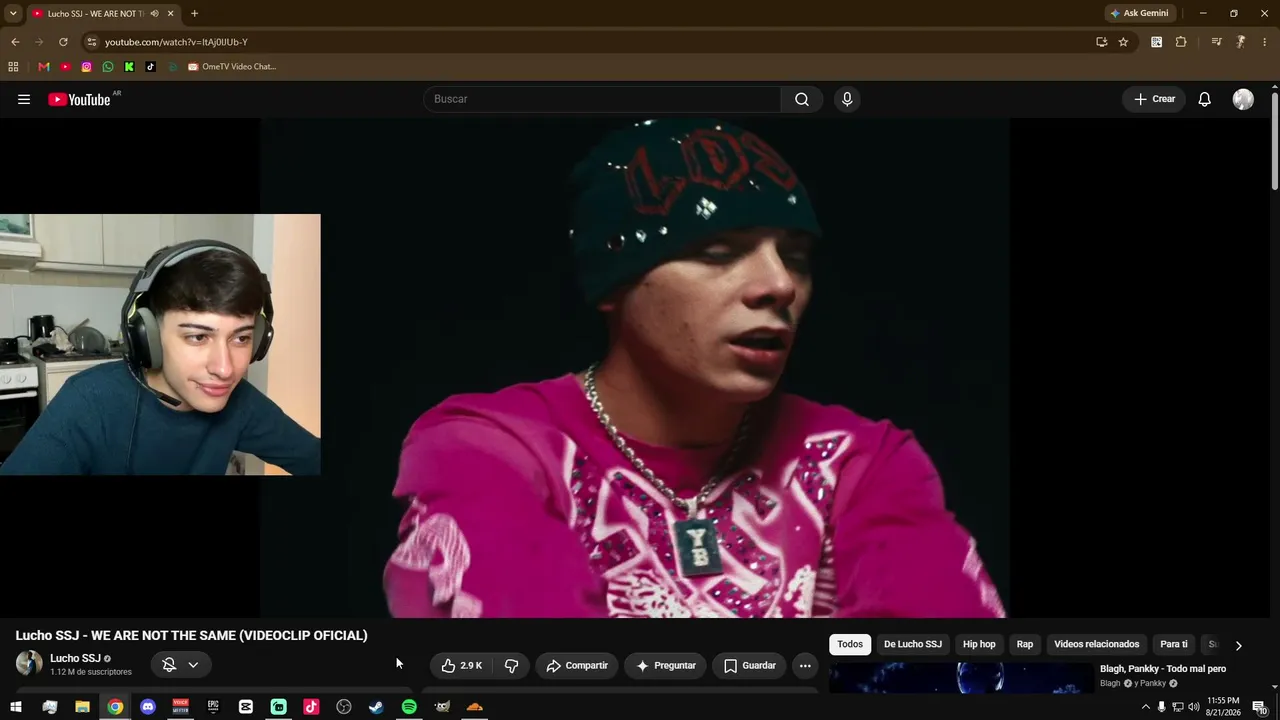The image size is (1280, 720).
Task: Open a new browser tab
Action: pos(194,14)
